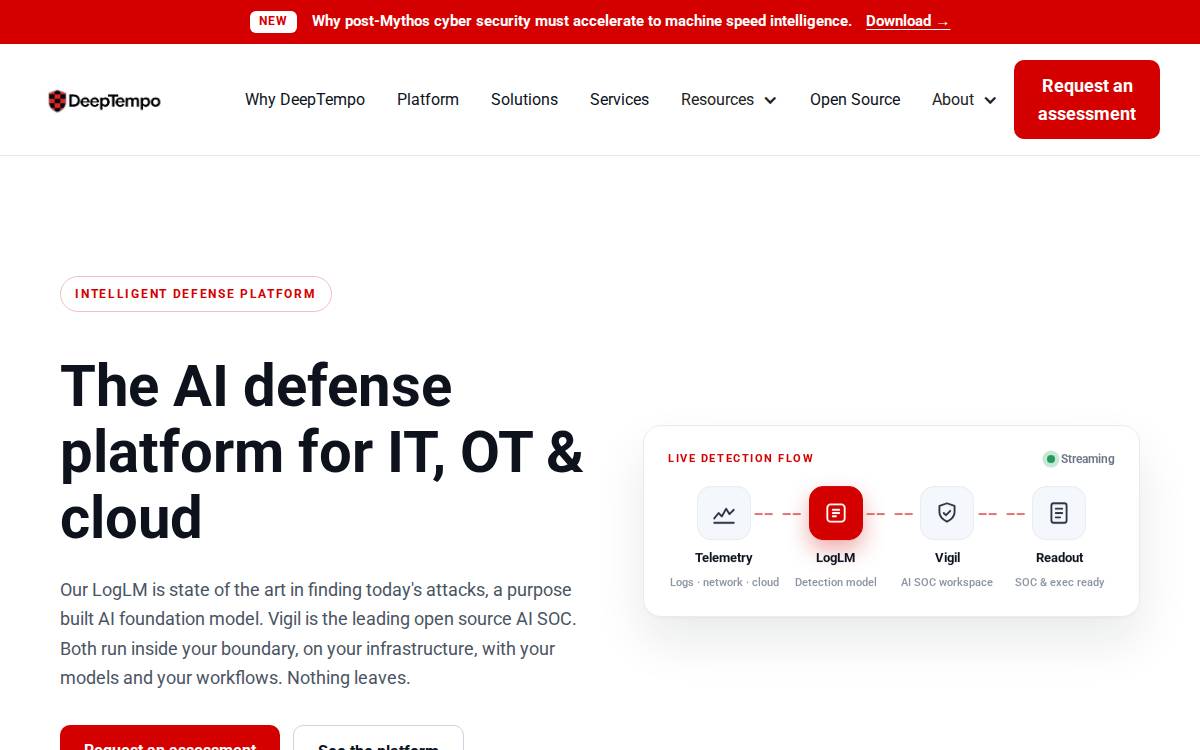Follow the Download link in the banner
Screen dimensions: 1200x750
pos(908,21)
